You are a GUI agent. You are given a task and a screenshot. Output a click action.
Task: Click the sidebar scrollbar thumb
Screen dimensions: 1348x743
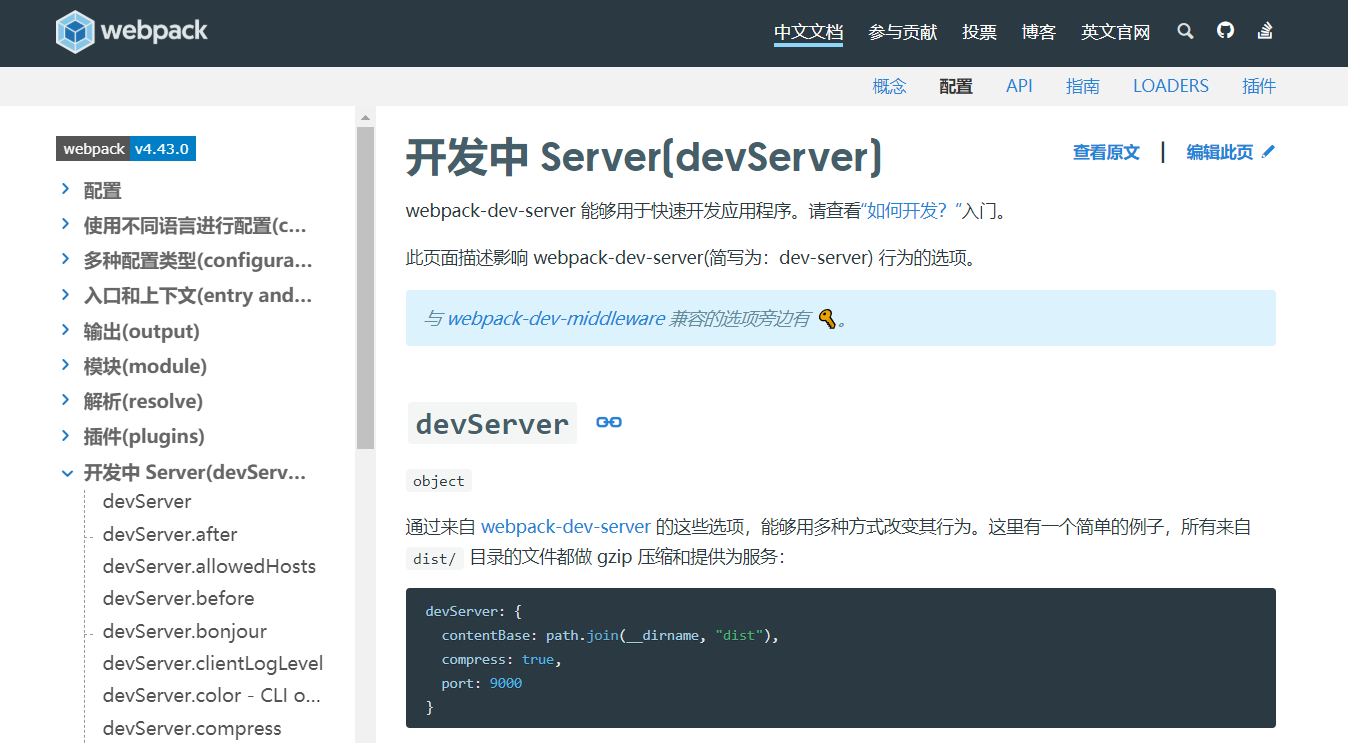coord(365,288)
